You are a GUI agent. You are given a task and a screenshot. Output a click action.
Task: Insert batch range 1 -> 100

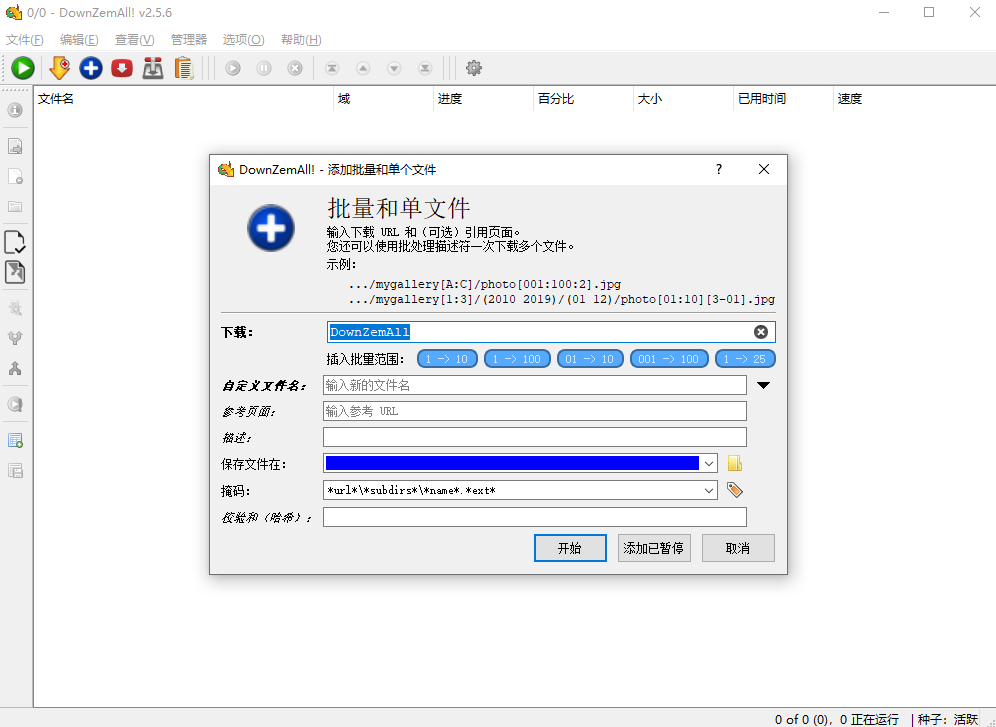[517, 359]
